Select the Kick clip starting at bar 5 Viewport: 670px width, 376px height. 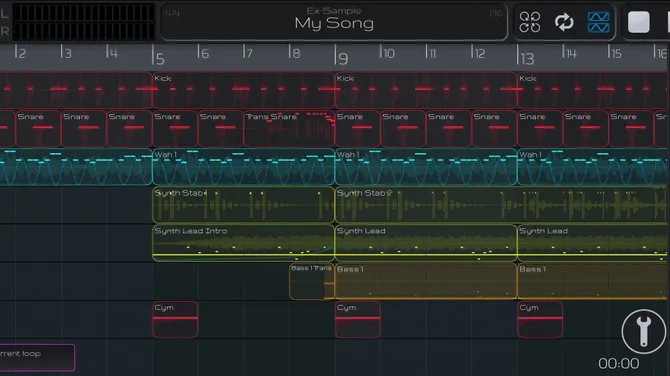coord(244,90)
